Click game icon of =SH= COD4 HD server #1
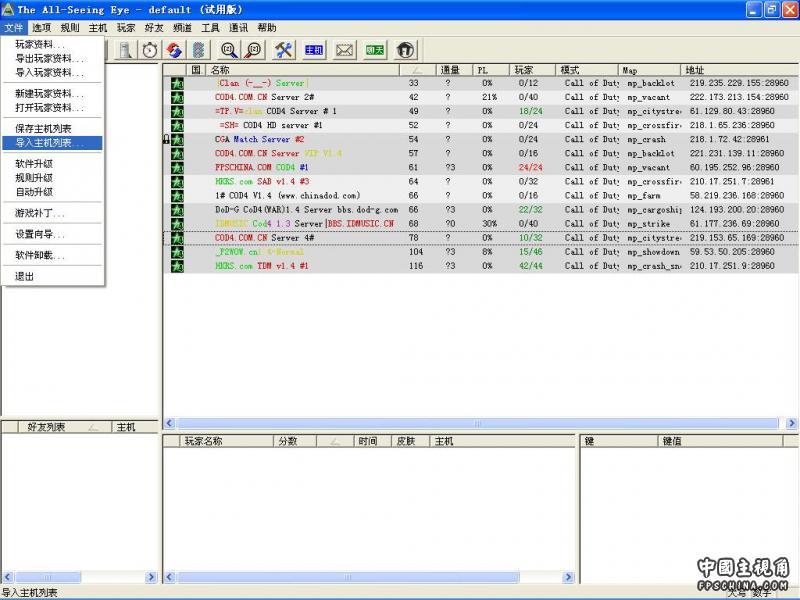This screenshot has height=600, width=800. [177, 125]
